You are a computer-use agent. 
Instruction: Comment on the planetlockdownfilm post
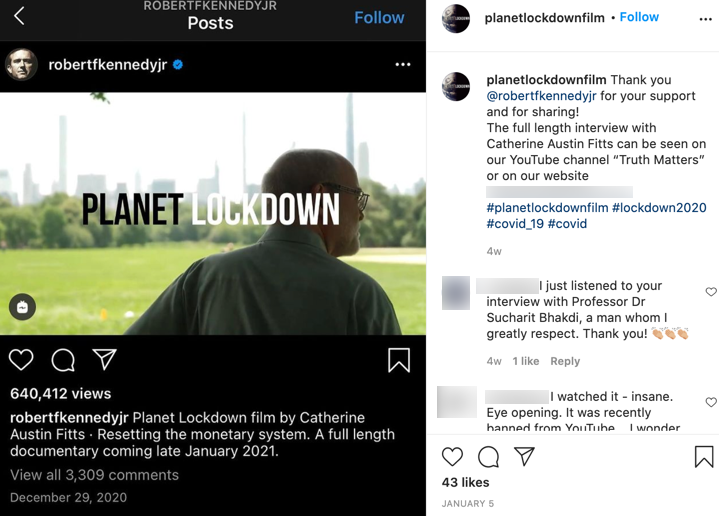pos(488,457)
